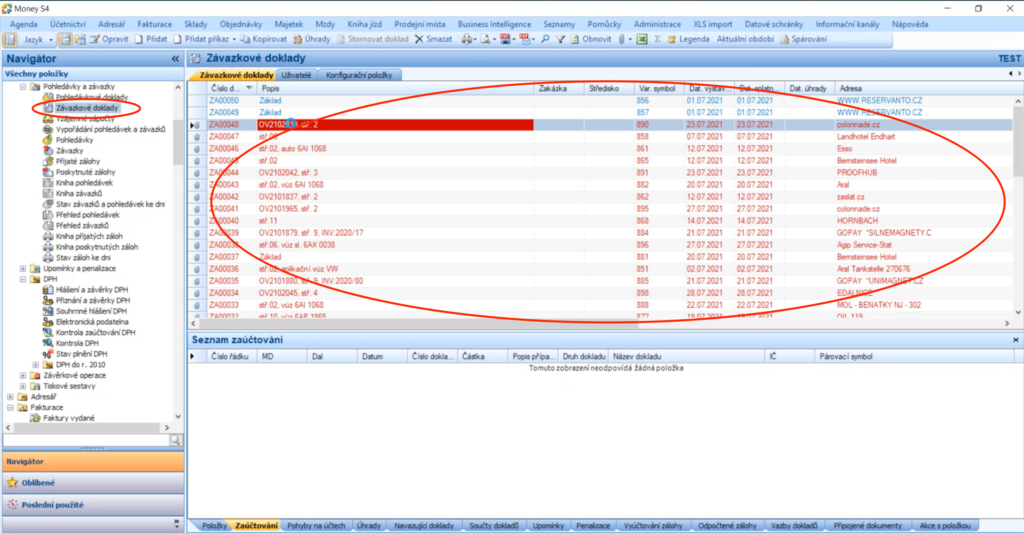Select Vzájemné zápočty in the tree
The height and width of the screenshot is (533, 1024).
85,119
